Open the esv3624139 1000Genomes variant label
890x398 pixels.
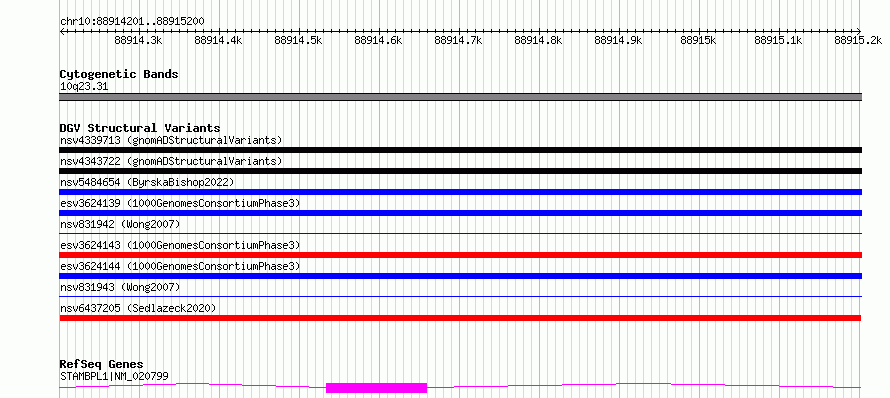coord(180,203)
